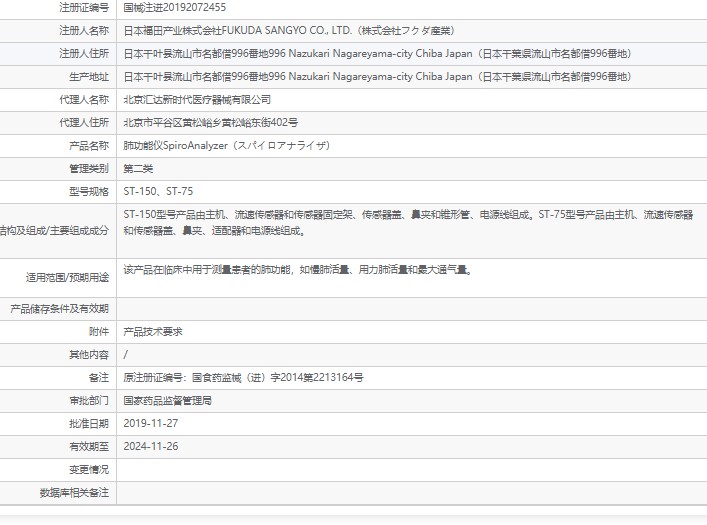707x525 pixels.
Task: Select expiry date 2024-11-26
Action: tap(151, 447)
